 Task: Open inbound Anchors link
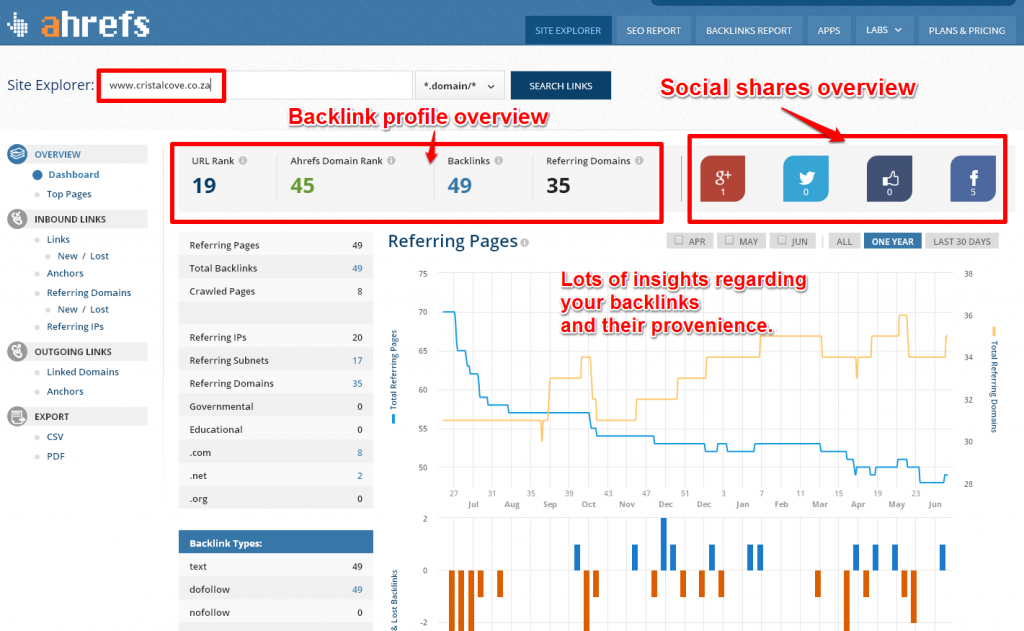pyautogui.click(x=65, y=273)
